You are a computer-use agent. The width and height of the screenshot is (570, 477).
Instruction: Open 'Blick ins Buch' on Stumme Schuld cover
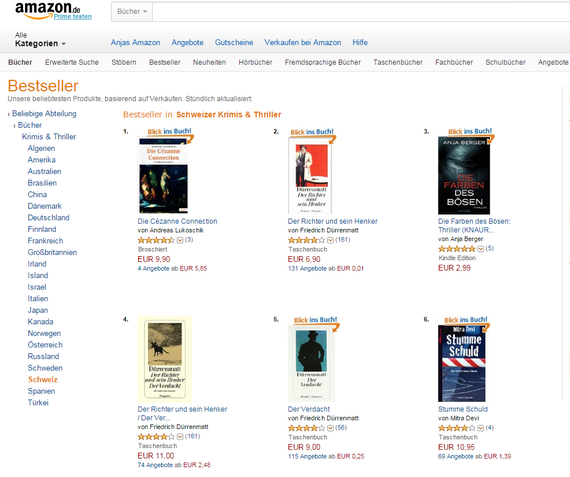(466, 320)
